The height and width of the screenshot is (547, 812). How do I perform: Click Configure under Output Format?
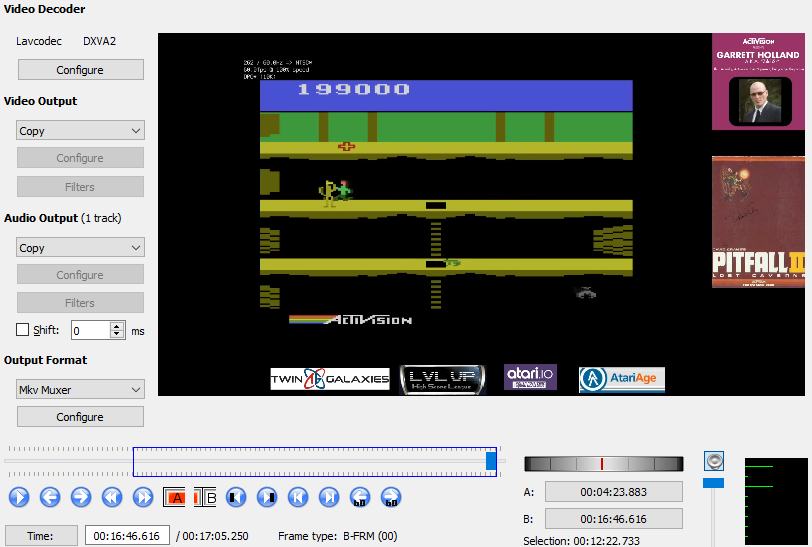(x=80, y=416)
